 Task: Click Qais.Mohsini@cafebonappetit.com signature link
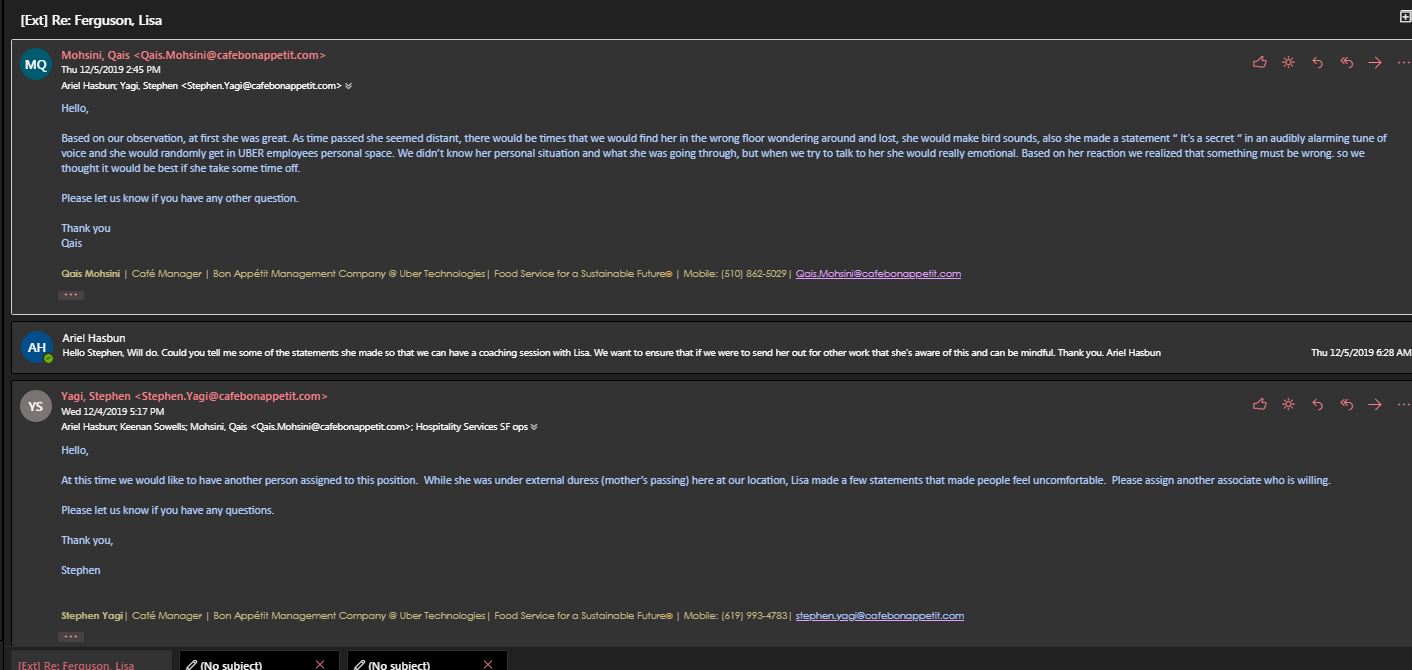tap(877, 274)
